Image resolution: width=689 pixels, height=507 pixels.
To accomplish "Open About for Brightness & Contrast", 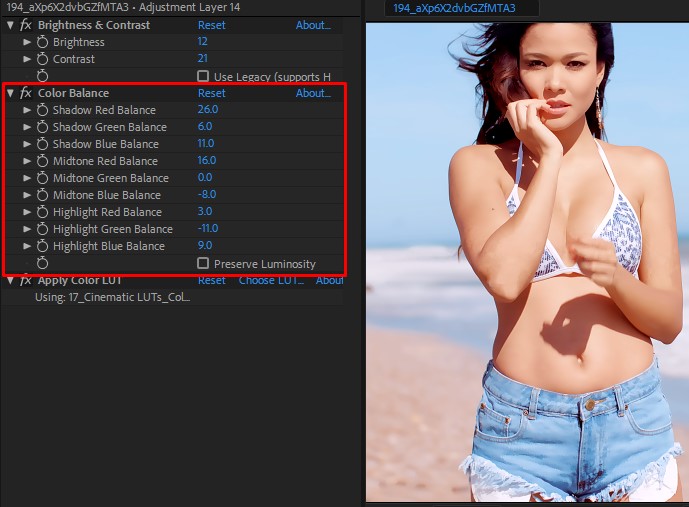I will 313,25.
